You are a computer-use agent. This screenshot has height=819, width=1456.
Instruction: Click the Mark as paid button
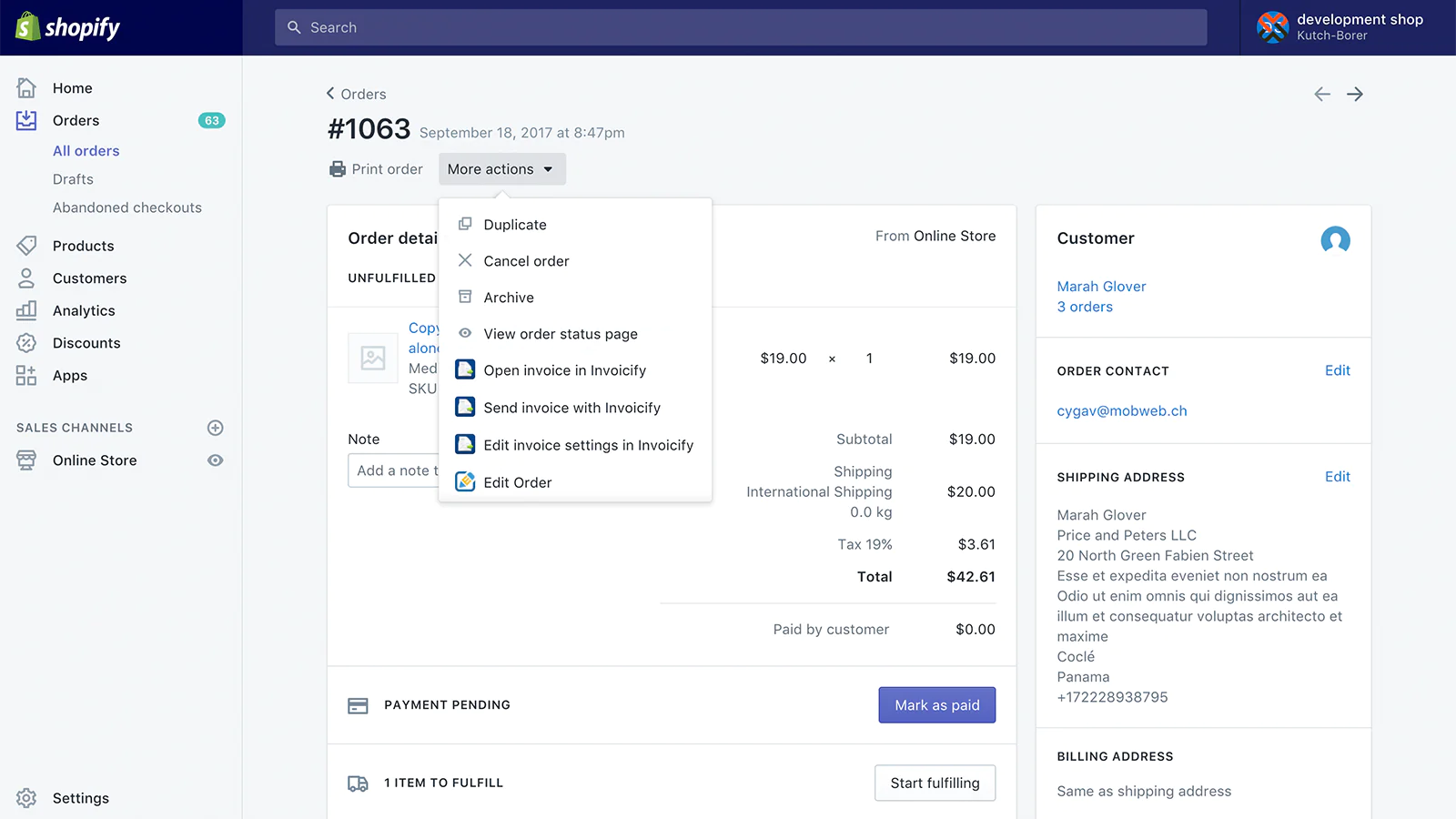pyautogui.click(x=936, y=704)
